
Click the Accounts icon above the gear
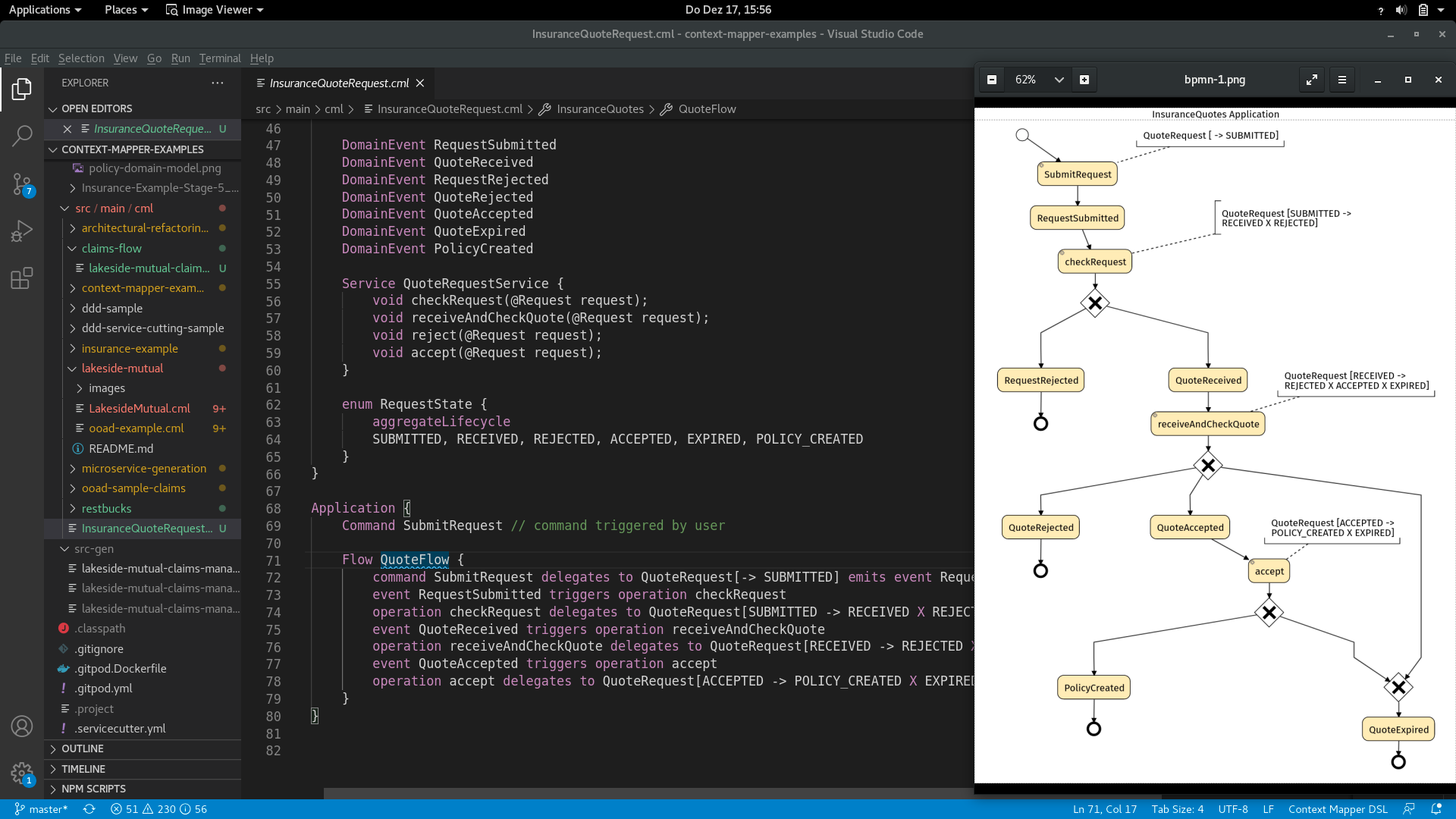(x=21, y=726)
